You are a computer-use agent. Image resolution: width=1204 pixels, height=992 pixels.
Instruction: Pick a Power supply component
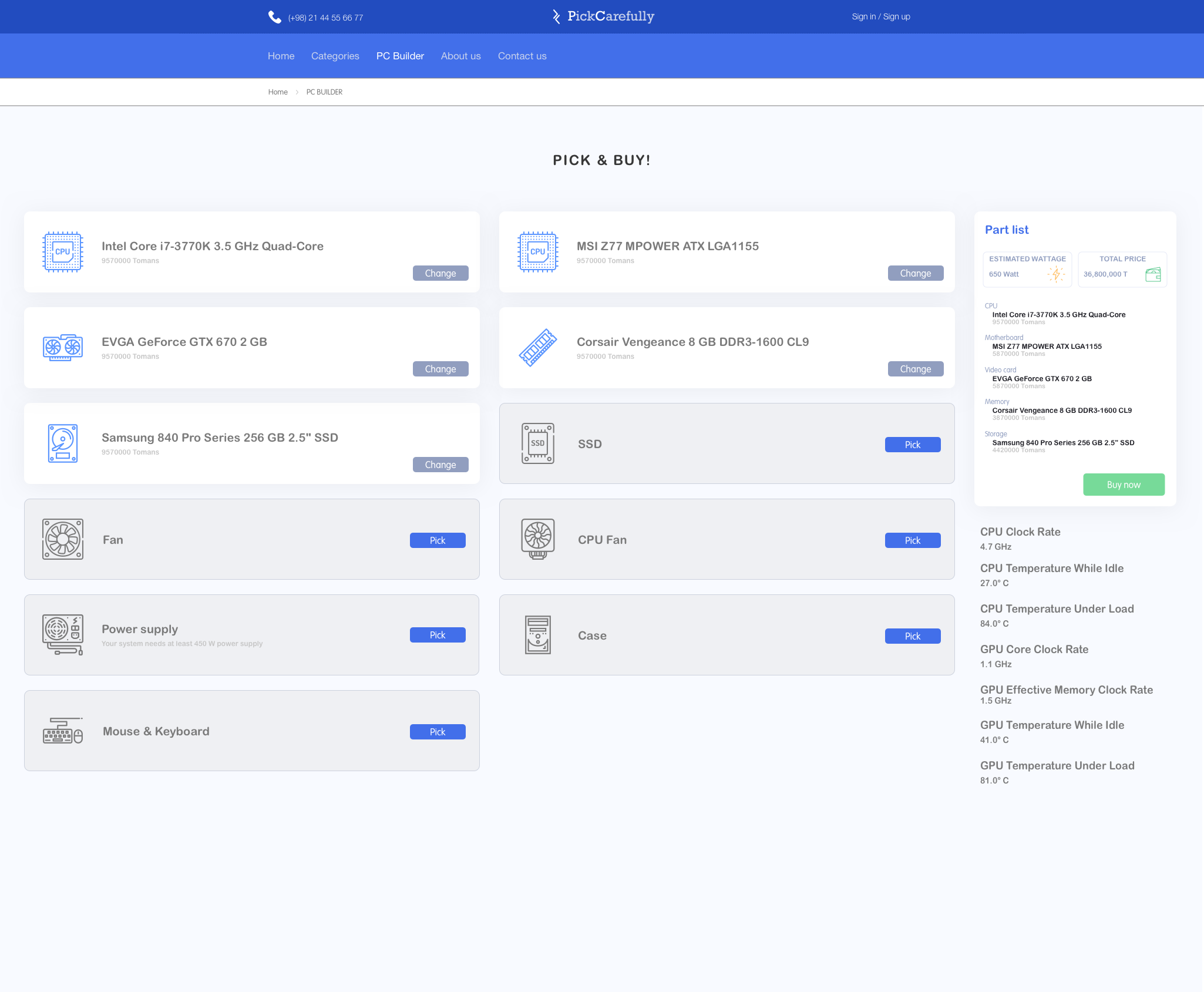pos(438,635)
